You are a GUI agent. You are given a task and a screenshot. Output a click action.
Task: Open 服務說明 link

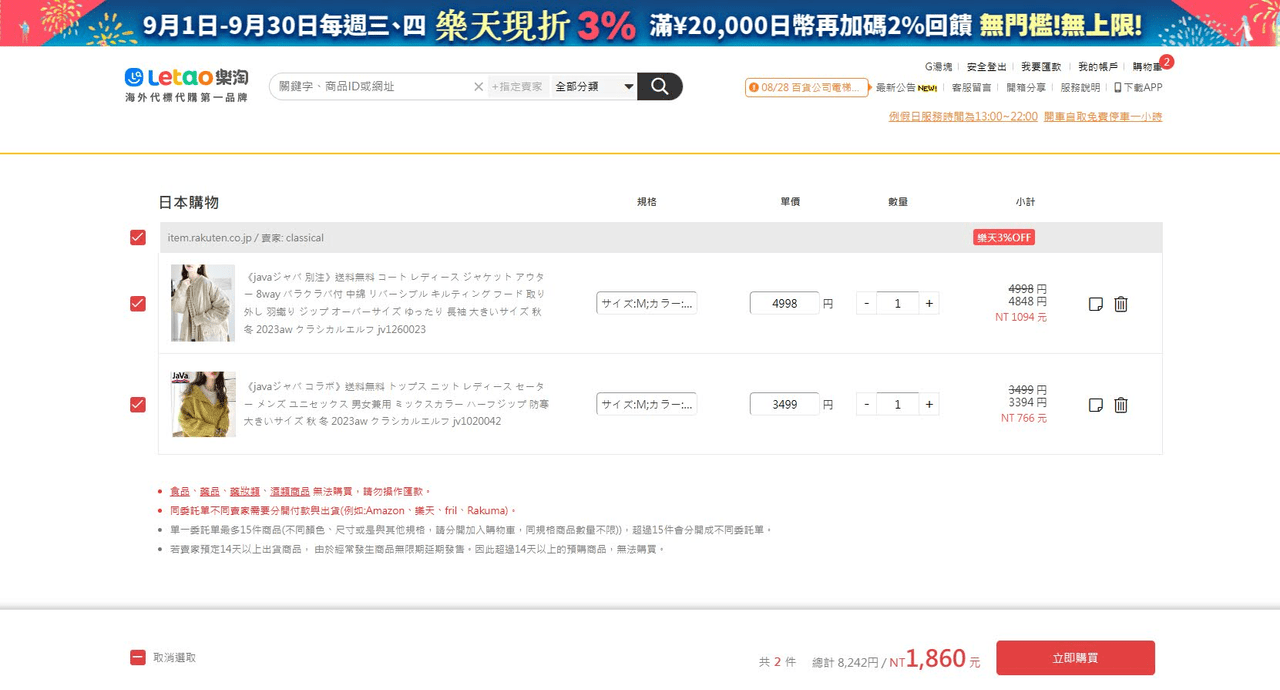click(1080, 87)
